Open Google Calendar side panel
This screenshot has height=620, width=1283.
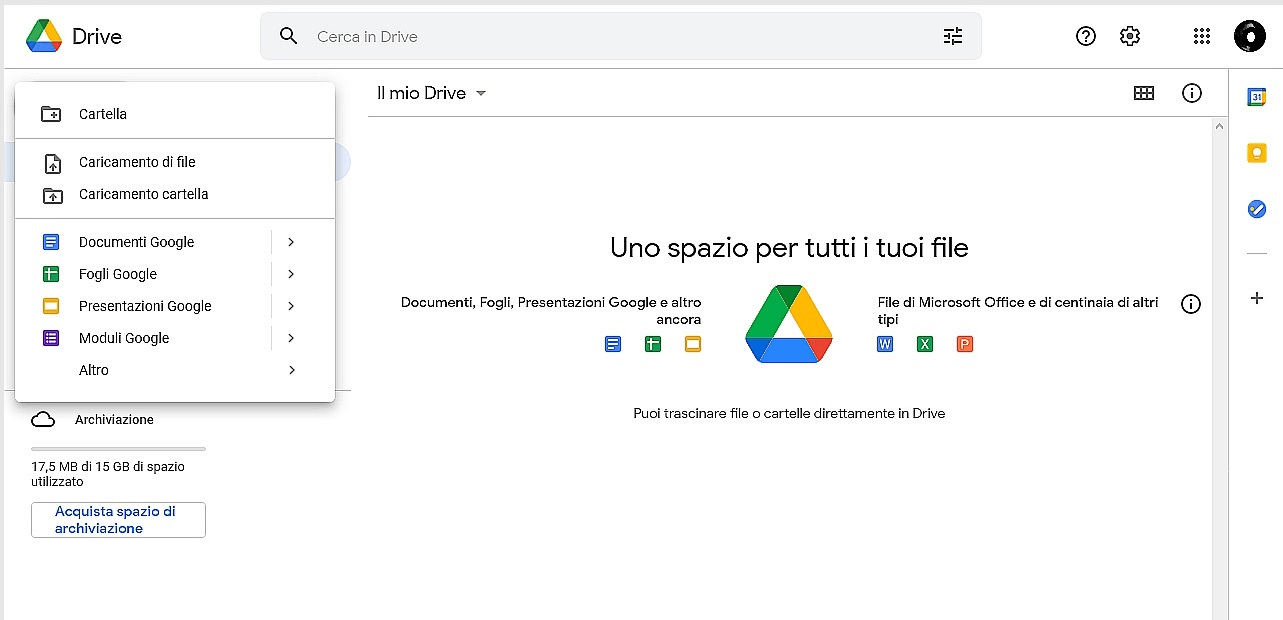1257,97
